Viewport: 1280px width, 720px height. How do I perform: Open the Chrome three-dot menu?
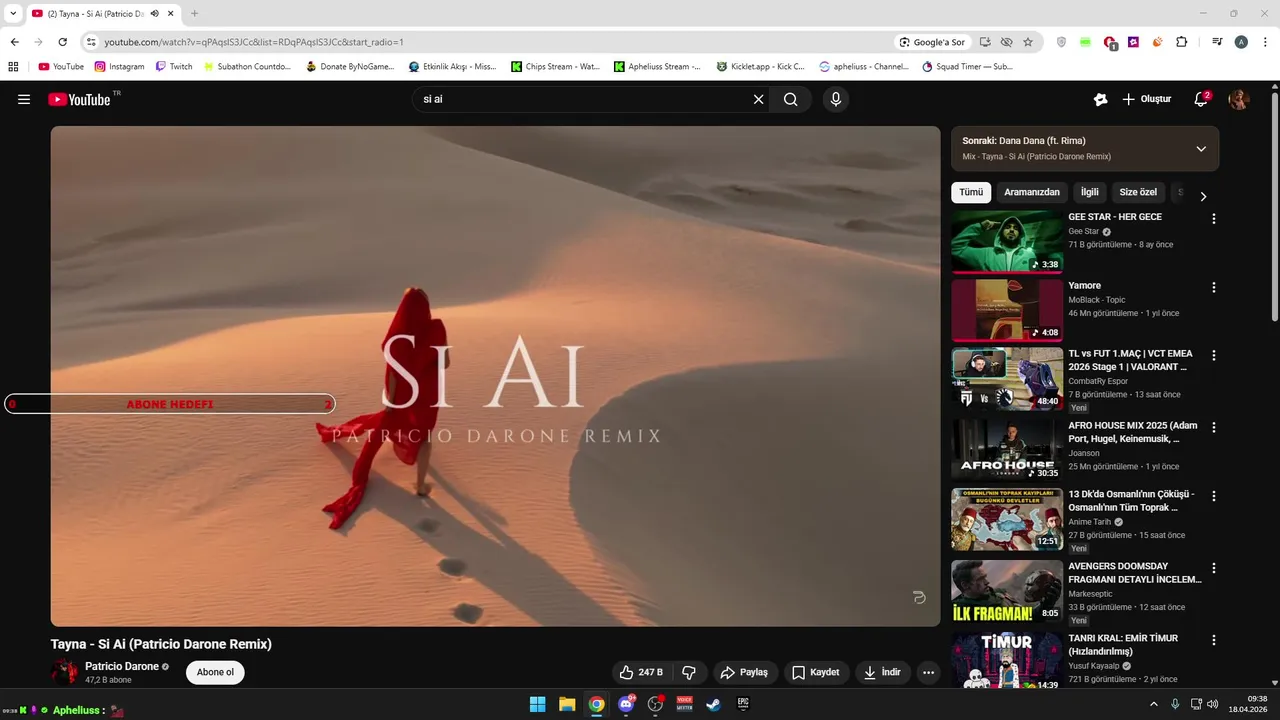[1265, 42]
